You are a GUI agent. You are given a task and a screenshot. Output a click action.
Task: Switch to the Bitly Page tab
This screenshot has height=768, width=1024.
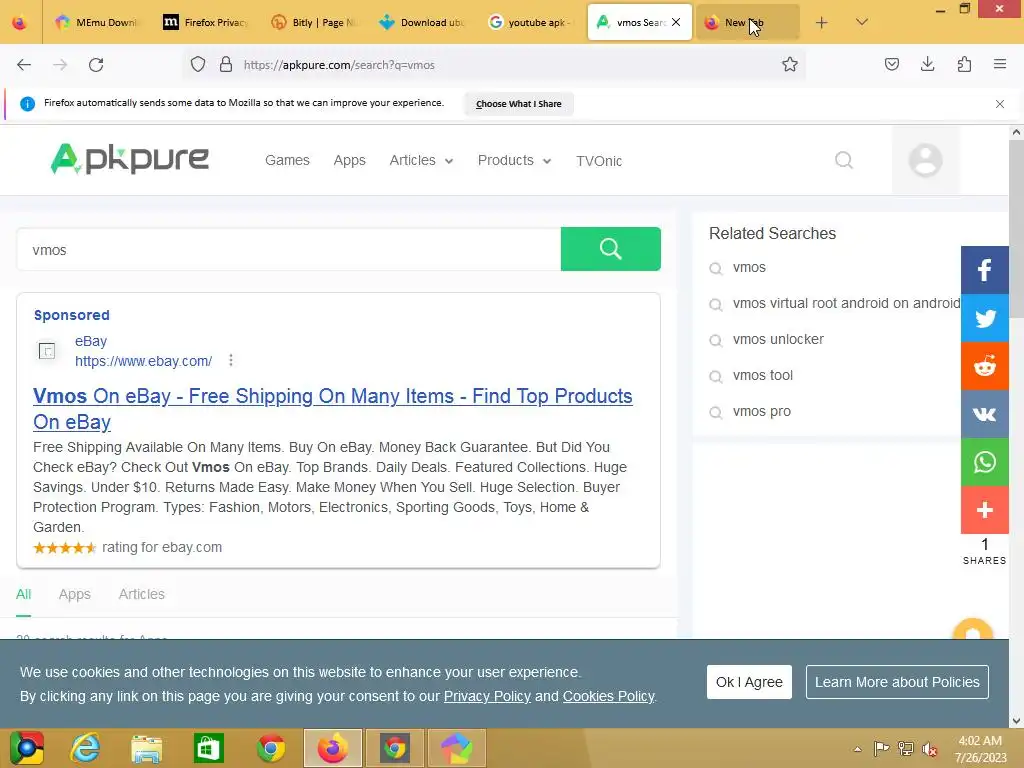click(314, 22)
